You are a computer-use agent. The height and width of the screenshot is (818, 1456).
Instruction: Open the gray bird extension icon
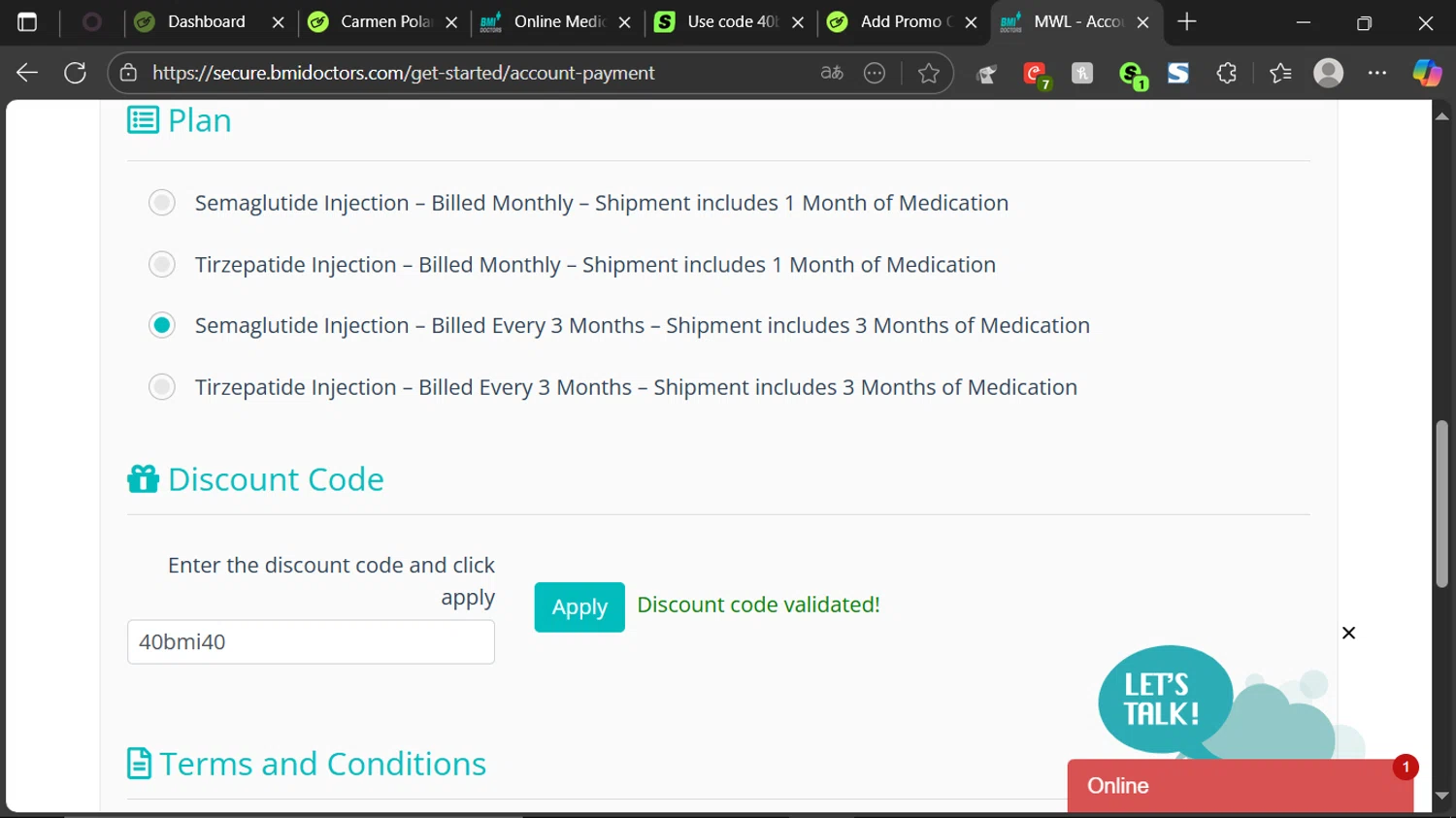(x=986, y=74)
